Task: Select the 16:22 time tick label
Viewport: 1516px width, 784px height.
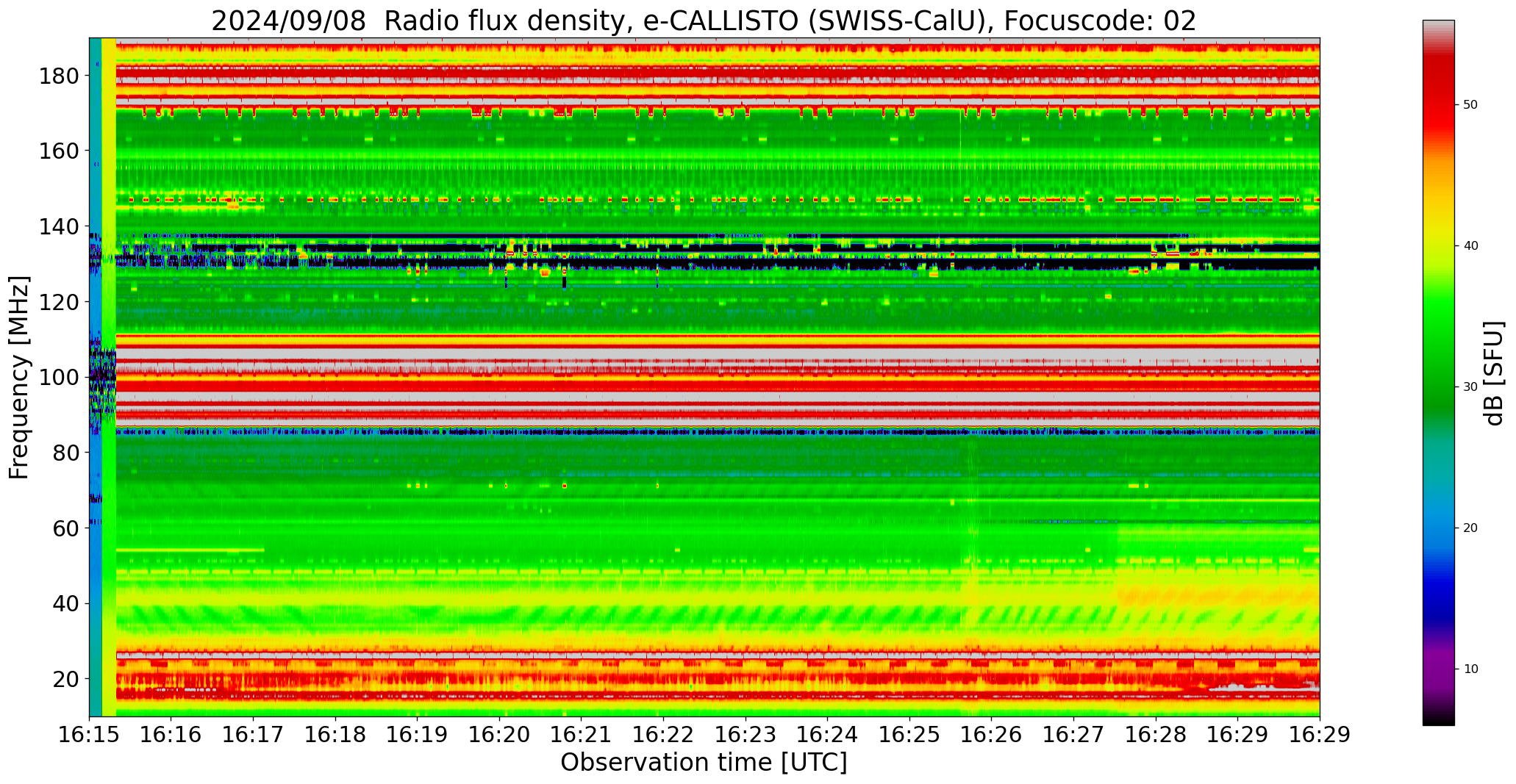Action: [x=664, y=734]
